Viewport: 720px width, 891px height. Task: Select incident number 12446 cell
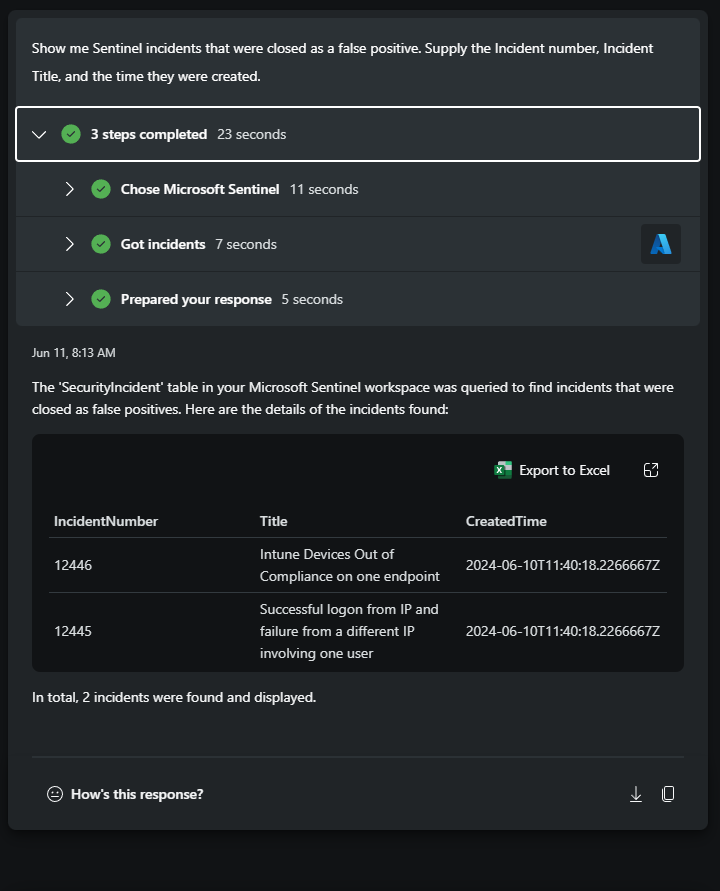(73, 565)
